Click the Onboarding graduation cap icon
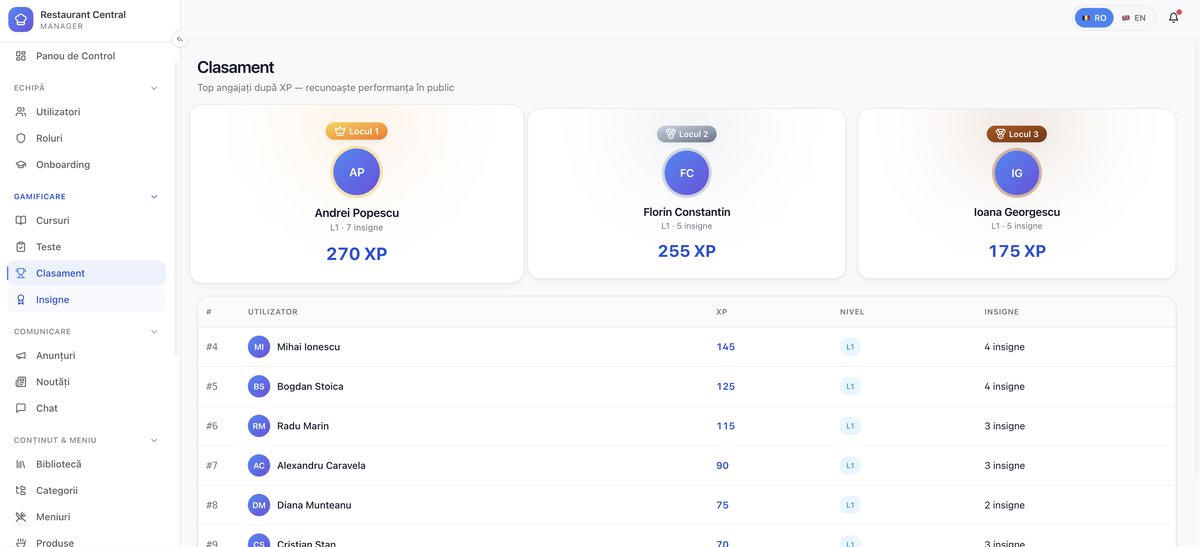The image size is (1200, 547). [21, 164]
